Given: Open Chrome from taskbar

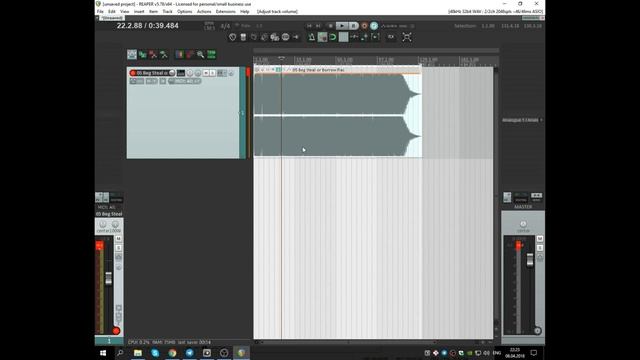Looking at the screenshot, I should click(x=172, y=353).
